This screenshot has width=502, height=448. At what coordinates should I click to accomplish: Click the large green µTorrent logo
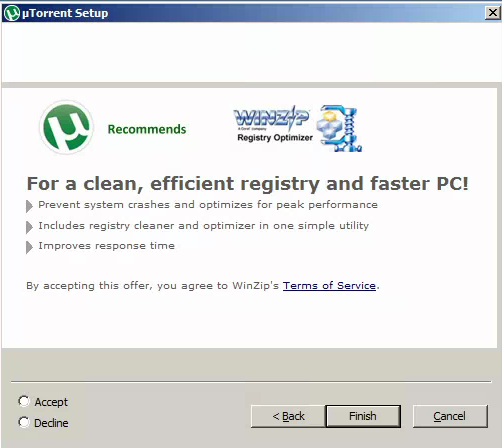66,127
